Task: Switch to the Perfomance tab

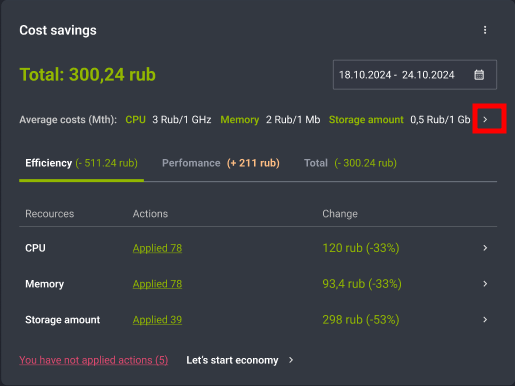Action: click(x=221, y=163)
